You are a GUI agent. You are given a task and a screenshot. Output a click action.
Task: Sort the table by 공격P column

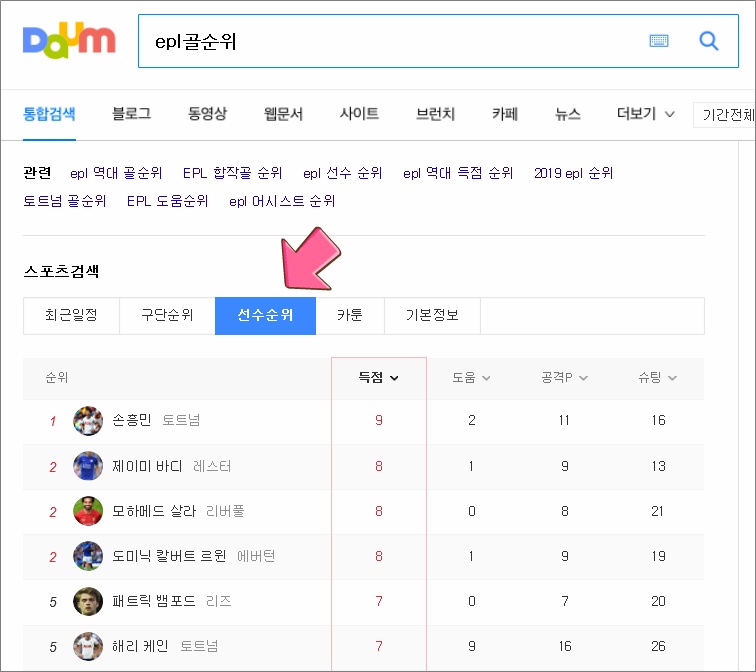564,377
